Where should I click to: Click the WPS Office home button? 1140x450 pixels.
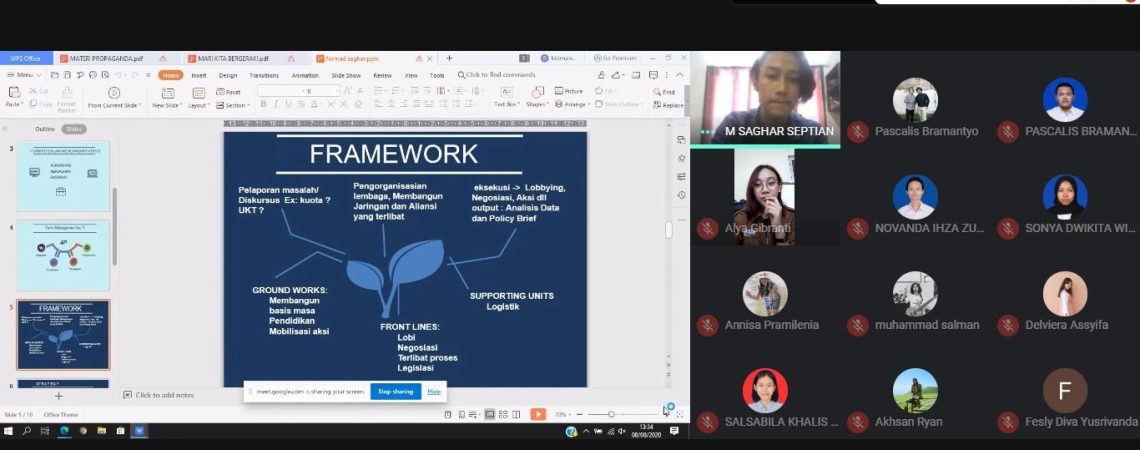pos(26,58)
